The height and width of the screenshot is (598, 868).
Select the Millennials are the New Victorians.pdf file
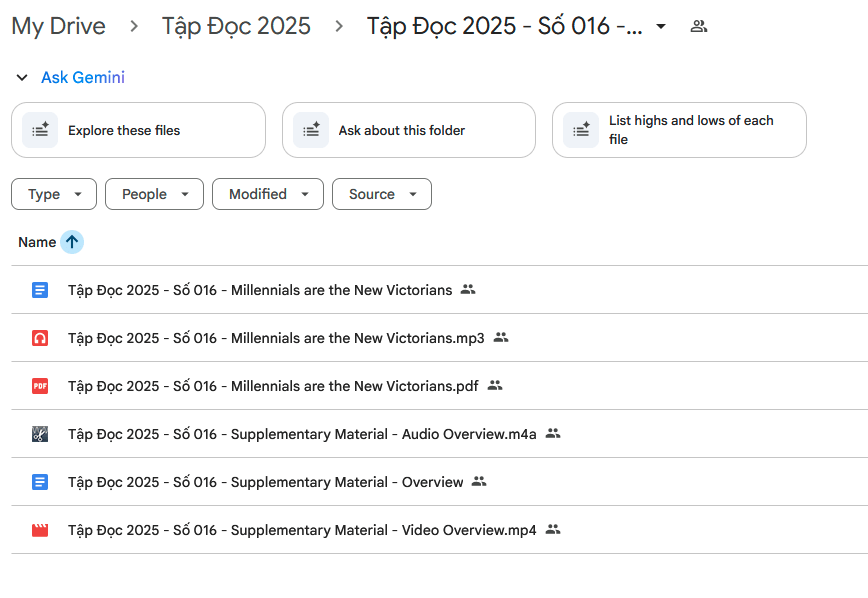(273, 386)
